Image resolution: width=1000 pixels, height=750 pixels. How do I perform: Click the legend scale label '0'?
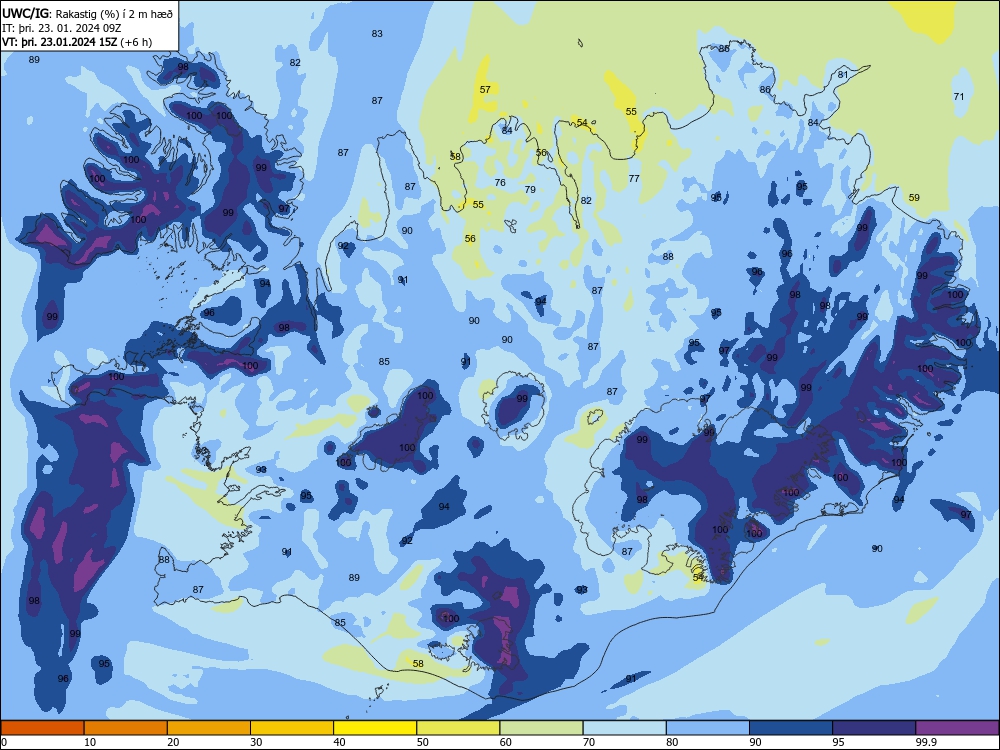(x=4, y=742)
